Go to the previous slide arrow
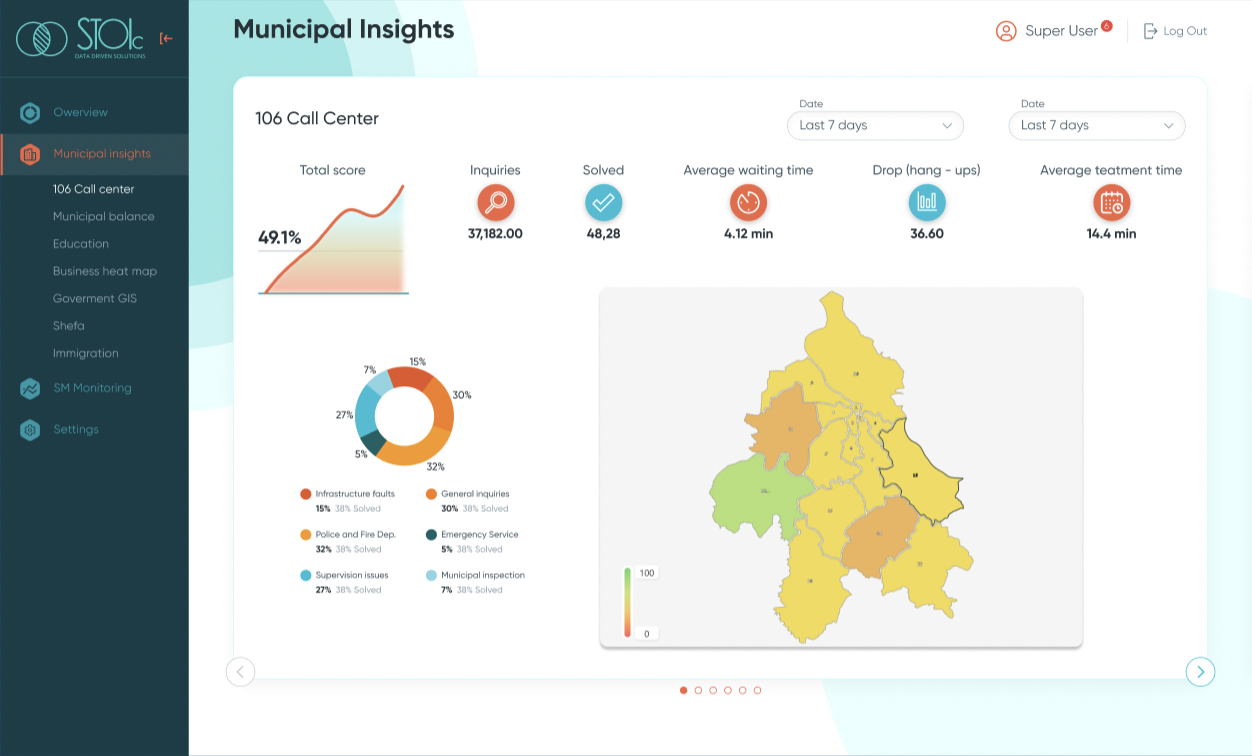The image size is (1252, 756). point(240,672)
